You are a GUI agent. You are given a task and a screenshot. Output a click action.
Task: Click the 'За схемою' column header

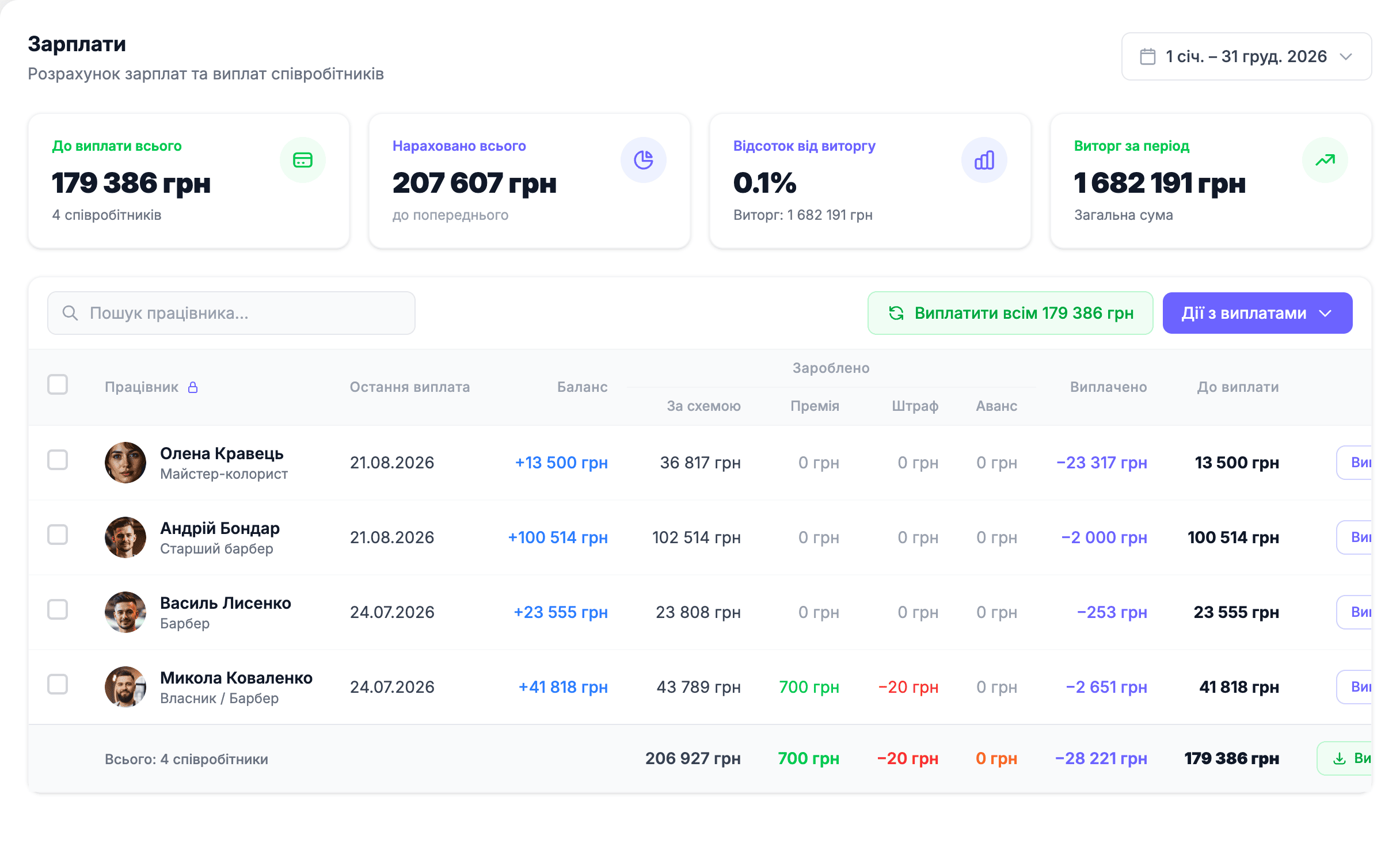pyautogui.click(x=703, y=406)
